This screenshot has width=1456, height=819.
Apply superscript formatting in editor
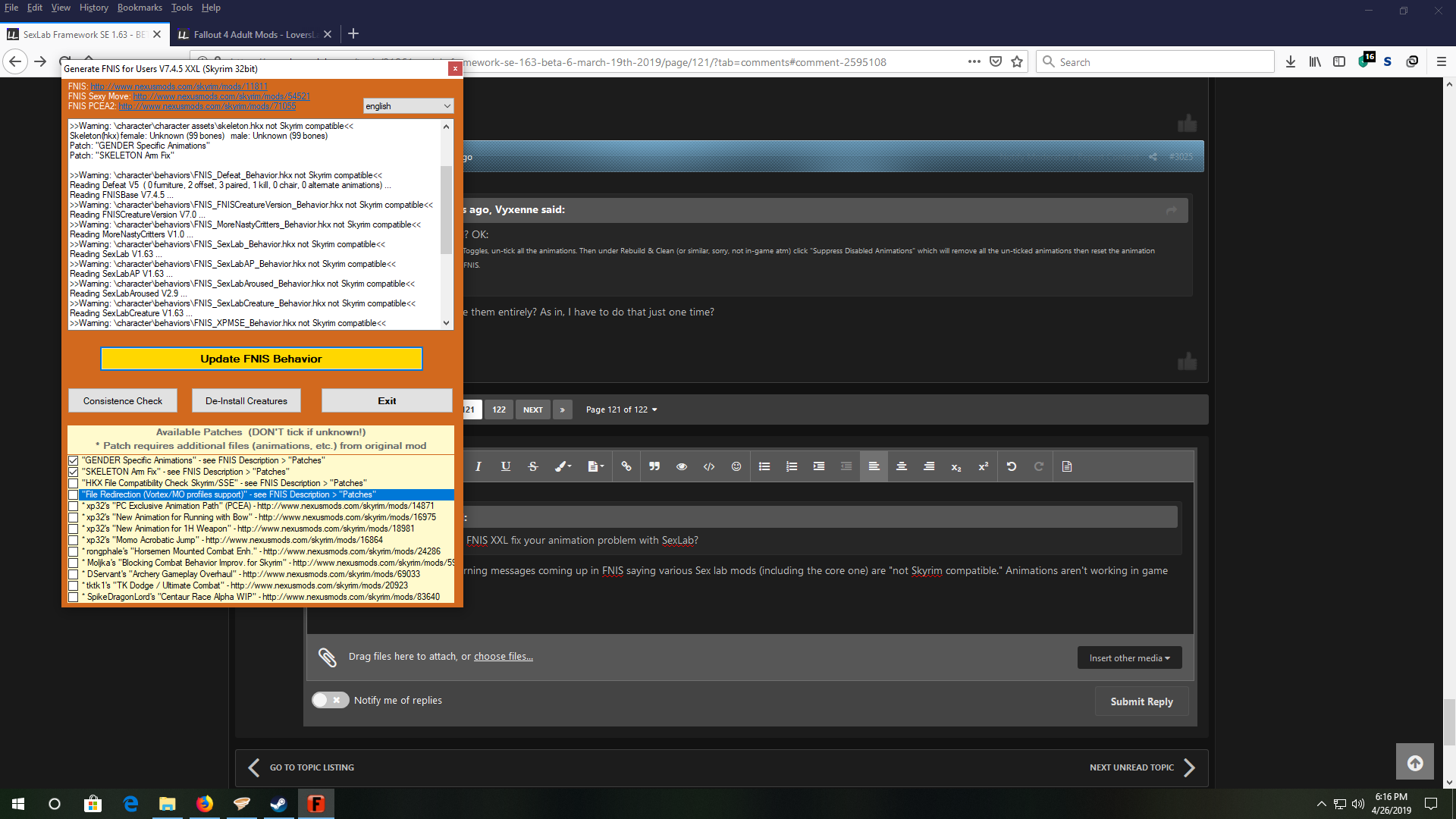(984, 466)
